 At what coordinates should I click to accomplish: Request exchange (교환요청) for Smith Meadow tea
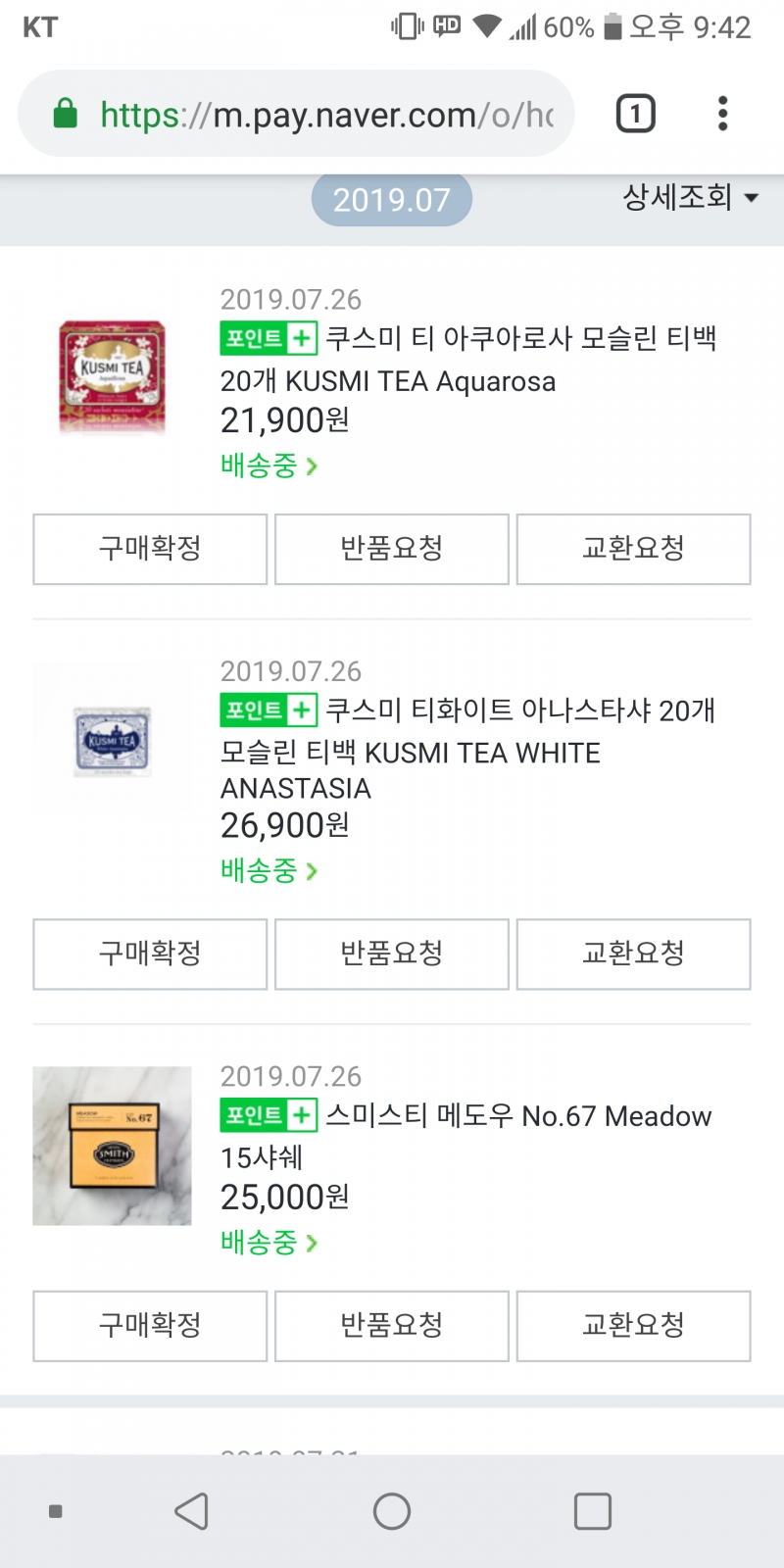coord(633,1326)
